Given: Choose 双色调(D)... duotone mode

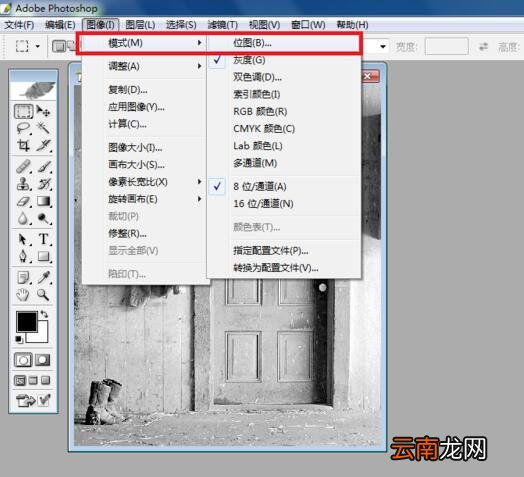Looking at the screenshot, I should 284,77.
